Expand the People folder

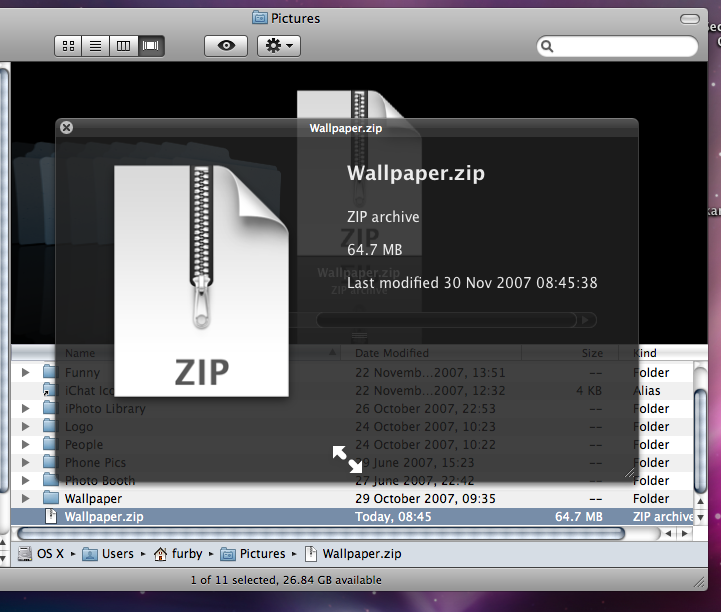pos(26,444)
